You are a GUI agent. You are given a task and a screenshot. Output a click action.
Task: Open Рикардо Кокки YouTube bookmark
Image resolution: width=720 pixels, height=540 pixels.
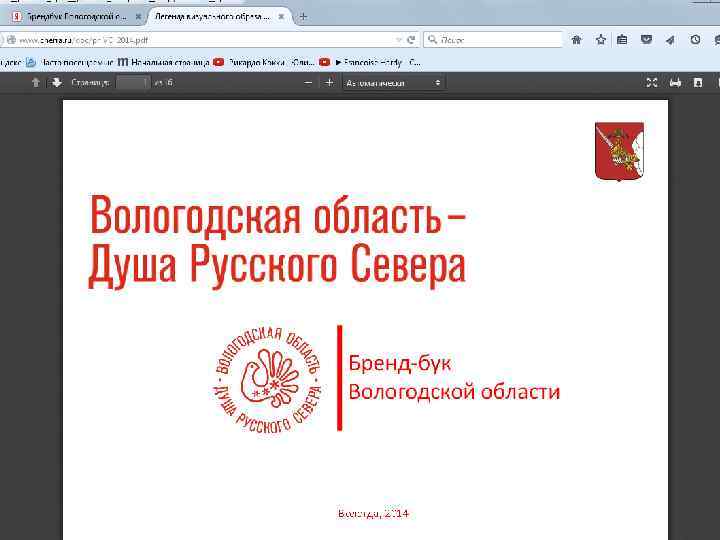pos(264,62)
